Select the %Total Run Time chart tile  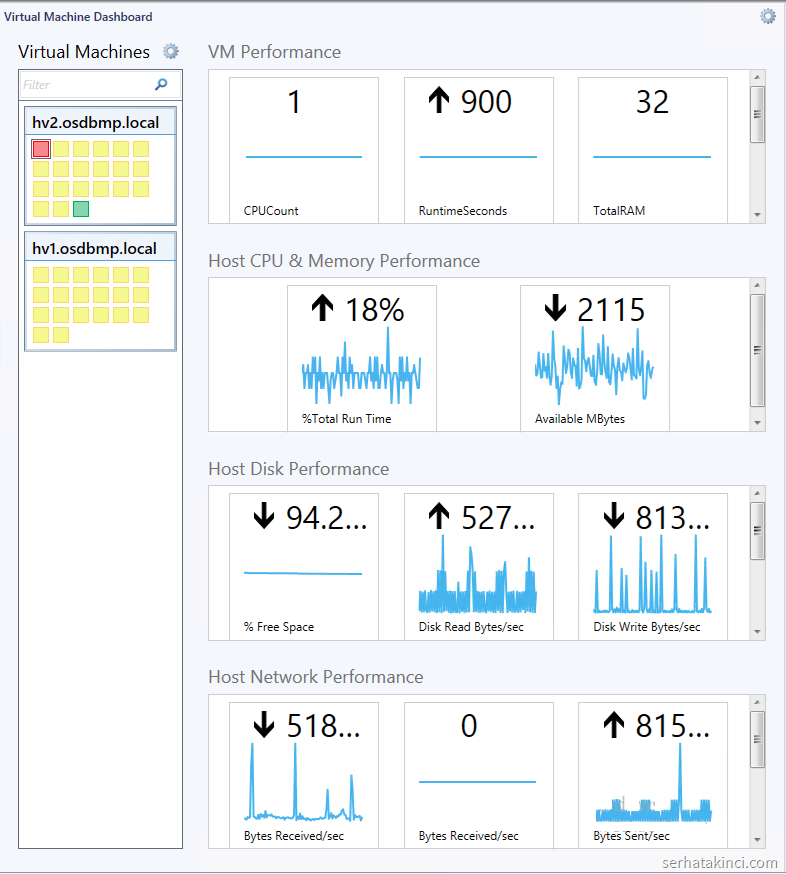tap(361, 358)
